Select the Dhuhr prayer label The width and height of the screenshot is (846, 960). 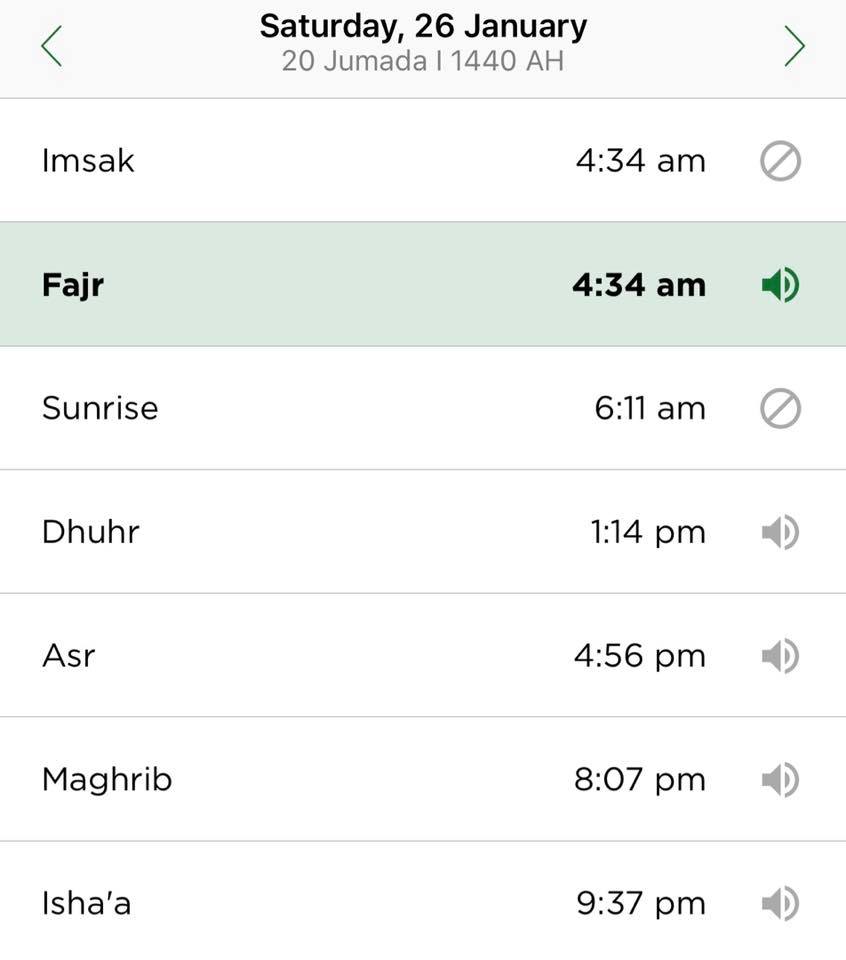(x=91, y=531)
